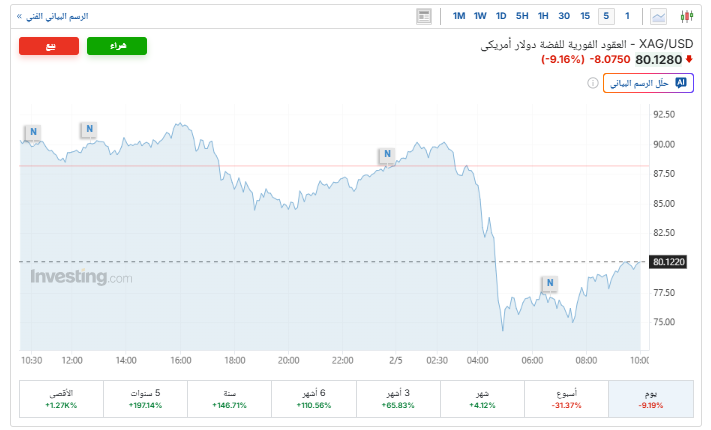Switch to candlestick chart view

(x=686, y=16)
